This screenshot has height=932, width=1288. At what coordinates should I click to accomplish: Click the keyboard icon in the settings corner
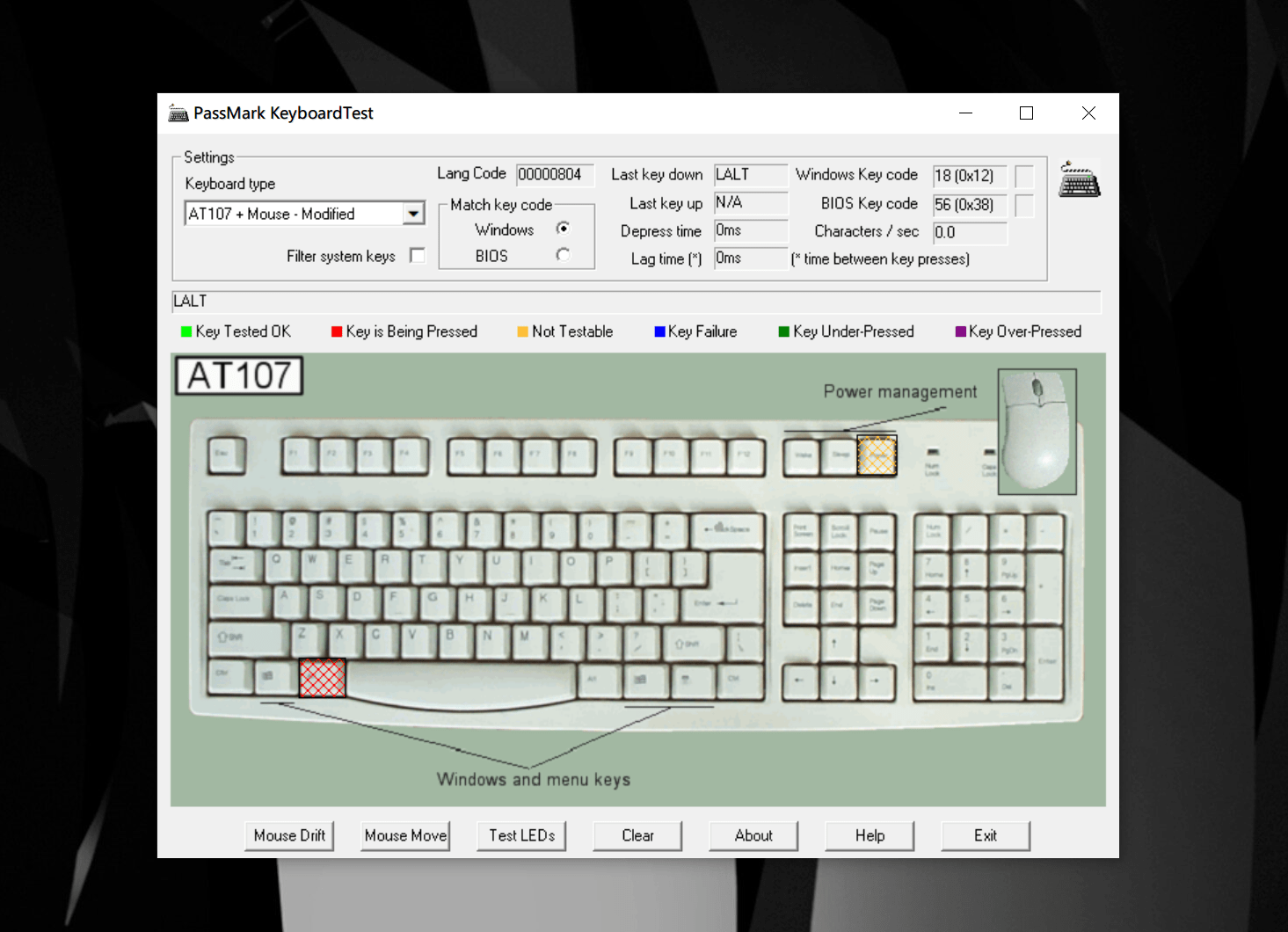[x=1080, y=179]
